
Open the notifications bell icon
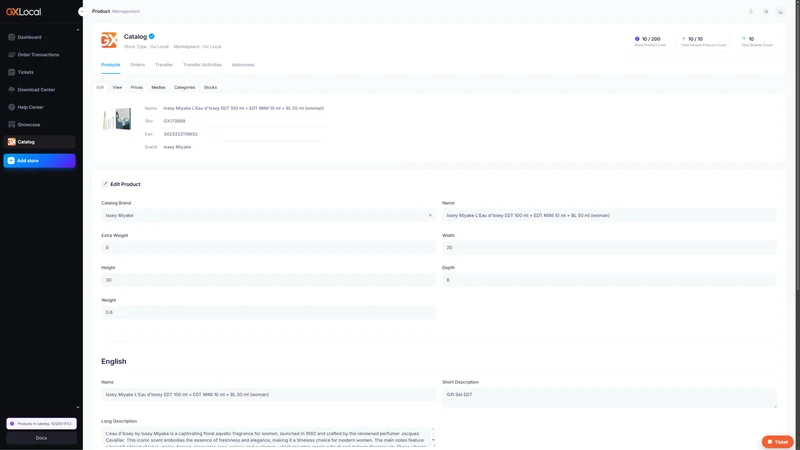coord(751,11)
